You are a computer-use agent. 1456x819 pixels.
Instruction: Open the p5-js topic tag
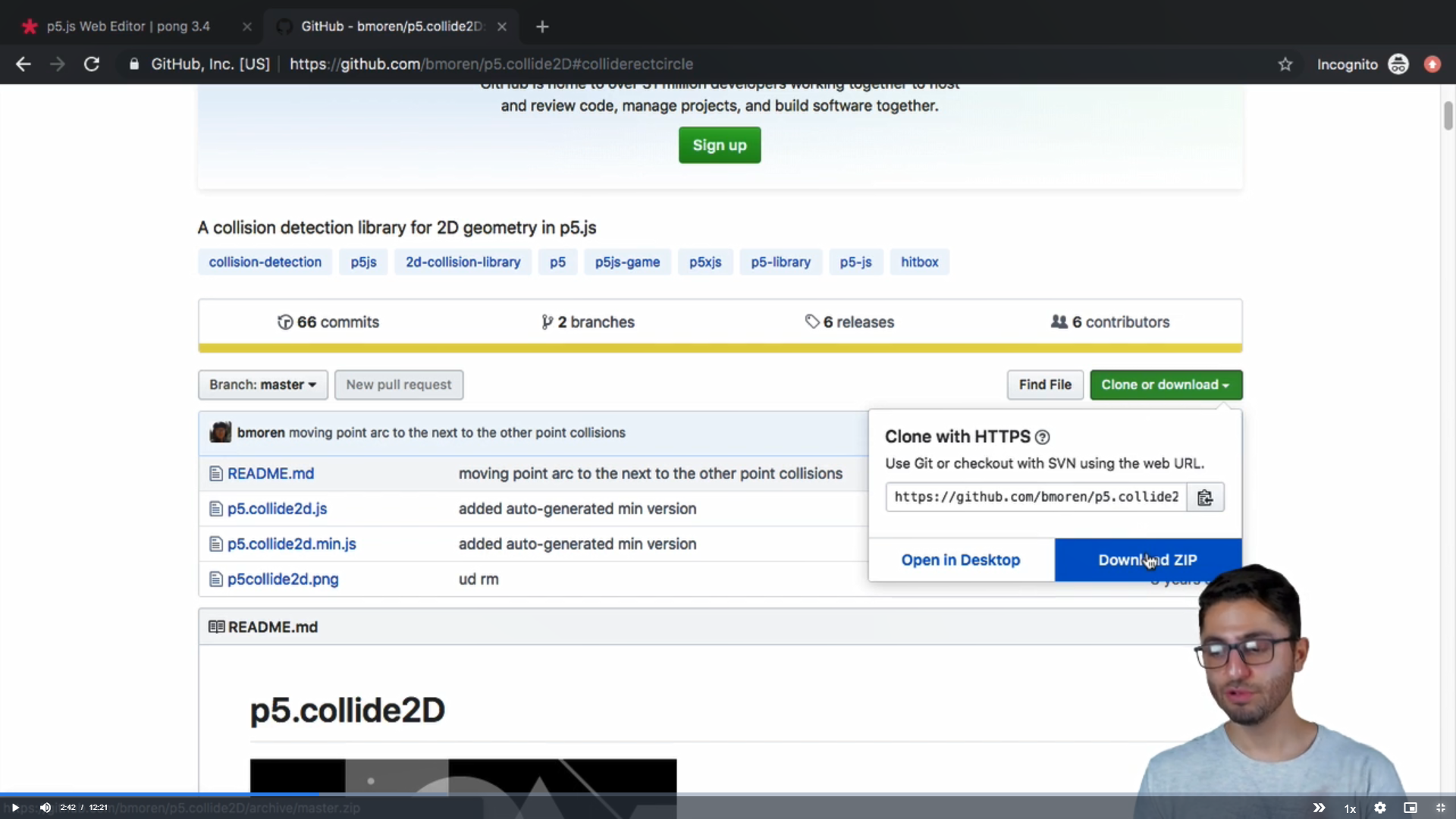pyautogui.click(x=855, y=262)
